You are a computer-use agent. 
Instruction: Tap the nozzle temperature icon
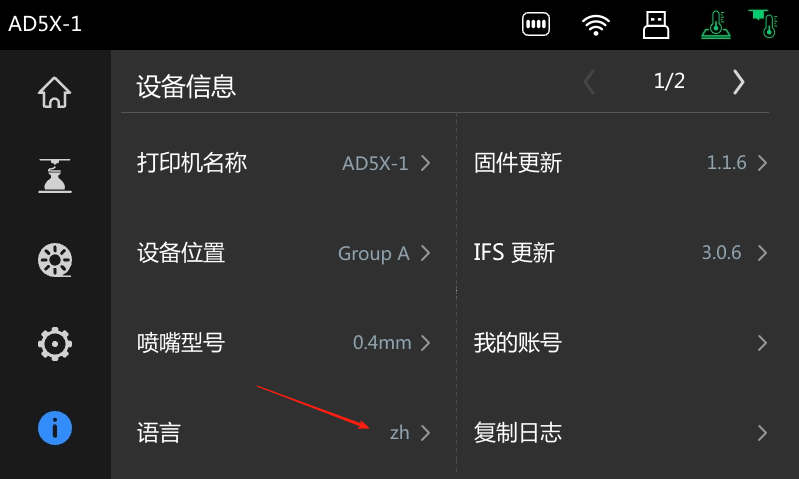point(763,23)
